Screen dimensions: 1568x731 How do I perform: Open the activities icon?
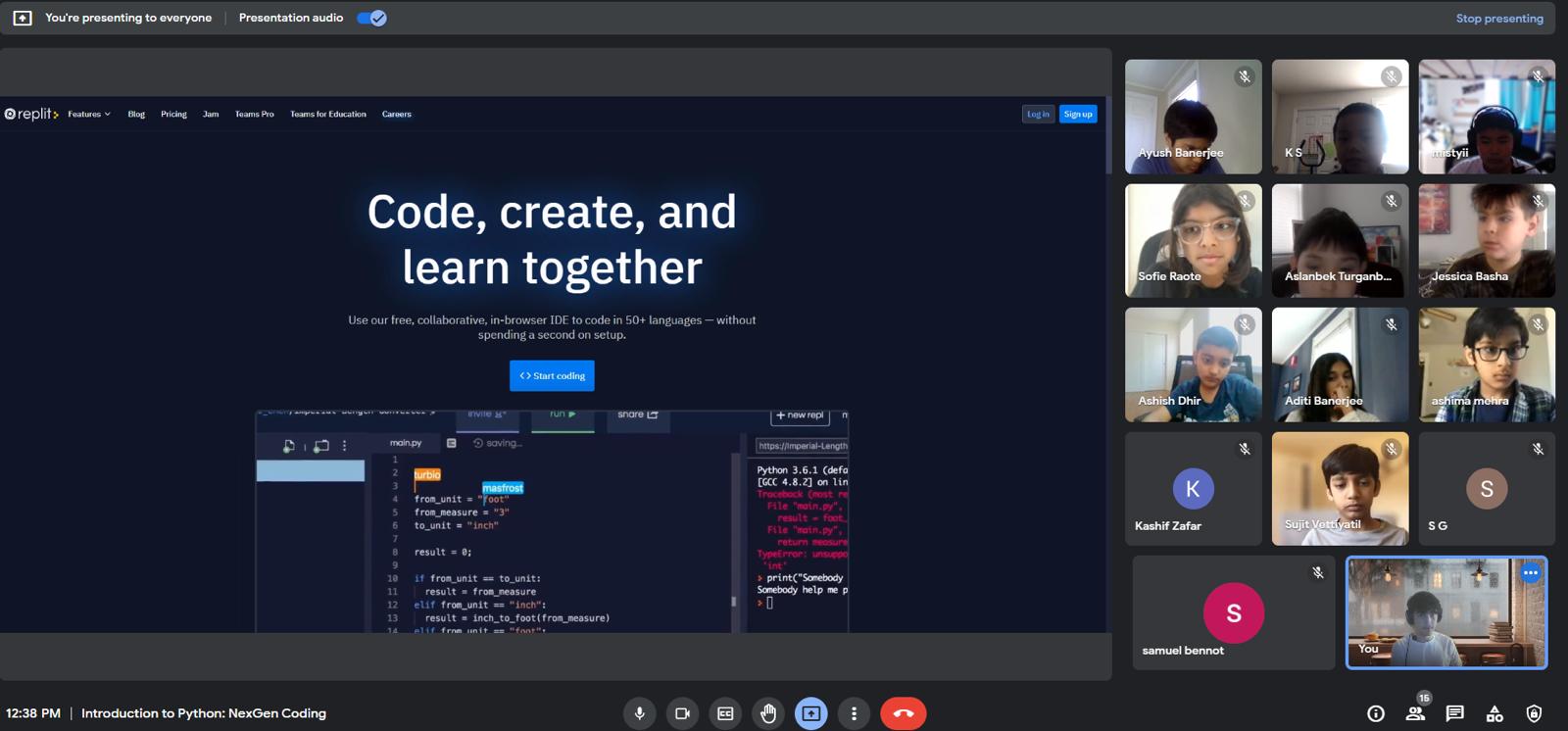click(1494, 713)
